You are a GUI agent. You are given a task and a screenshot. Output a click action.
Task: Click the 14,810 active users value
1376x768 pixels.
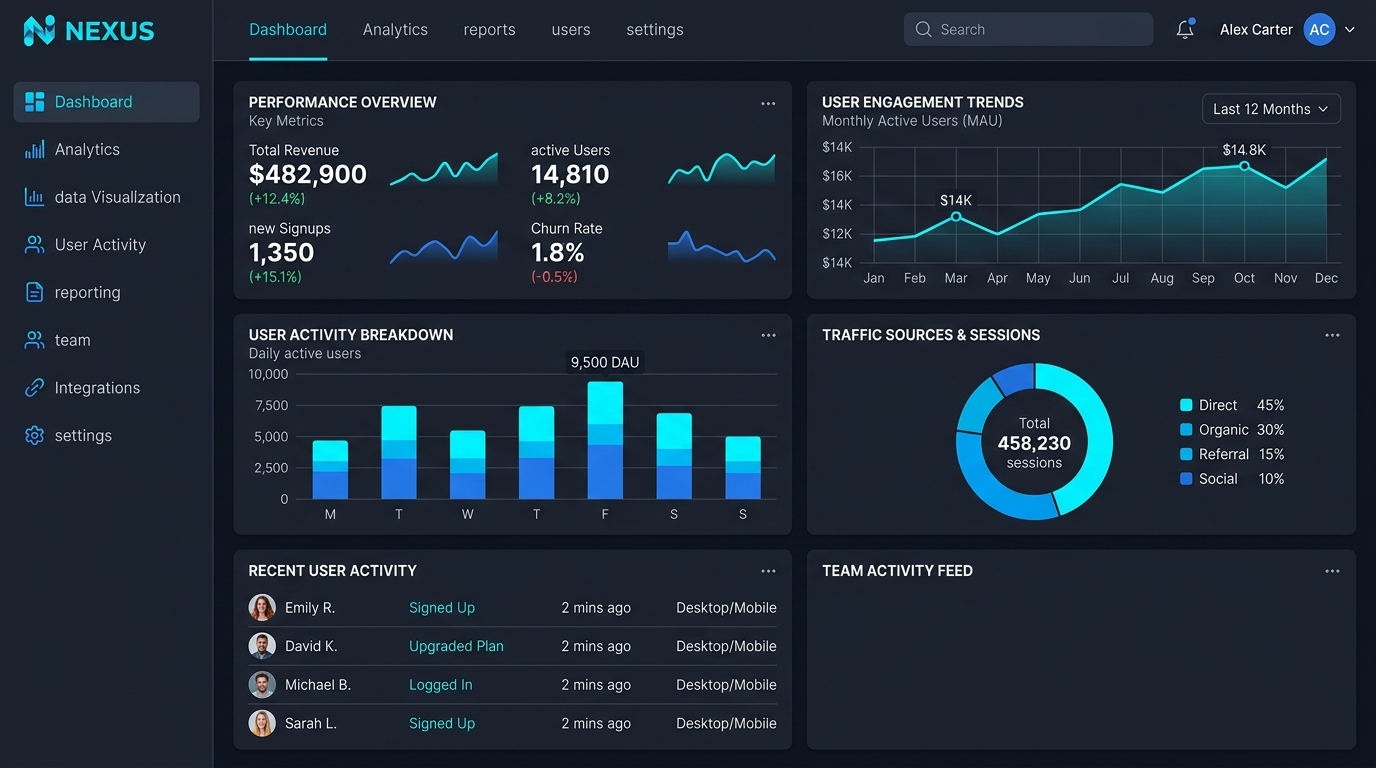(x=570, y=175)
